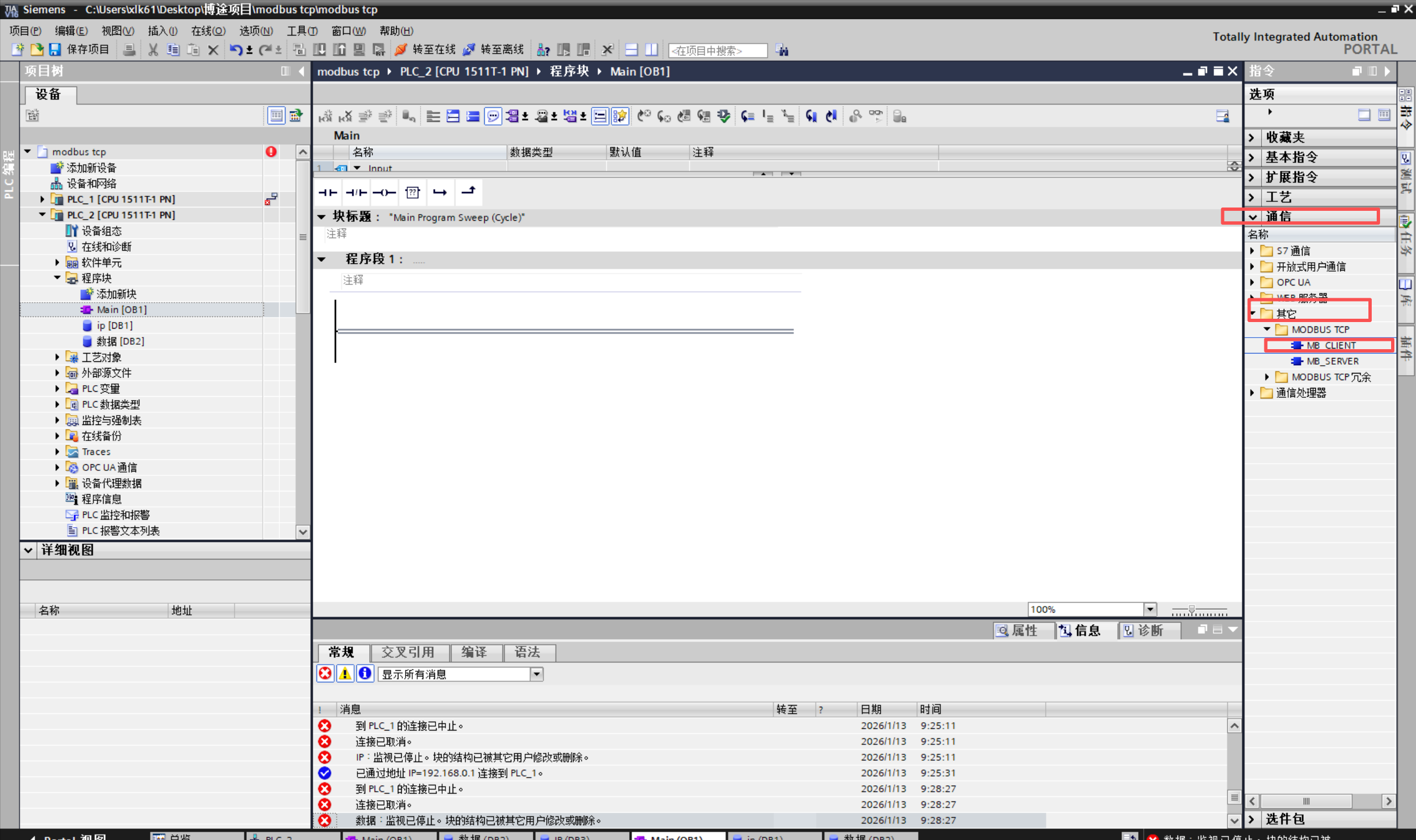Image resolution: width=1416 pixels, height=840 pixels.
Task: Expand the PLC_1 tree node
Action: pyautogui.click(x=43, y=199)
